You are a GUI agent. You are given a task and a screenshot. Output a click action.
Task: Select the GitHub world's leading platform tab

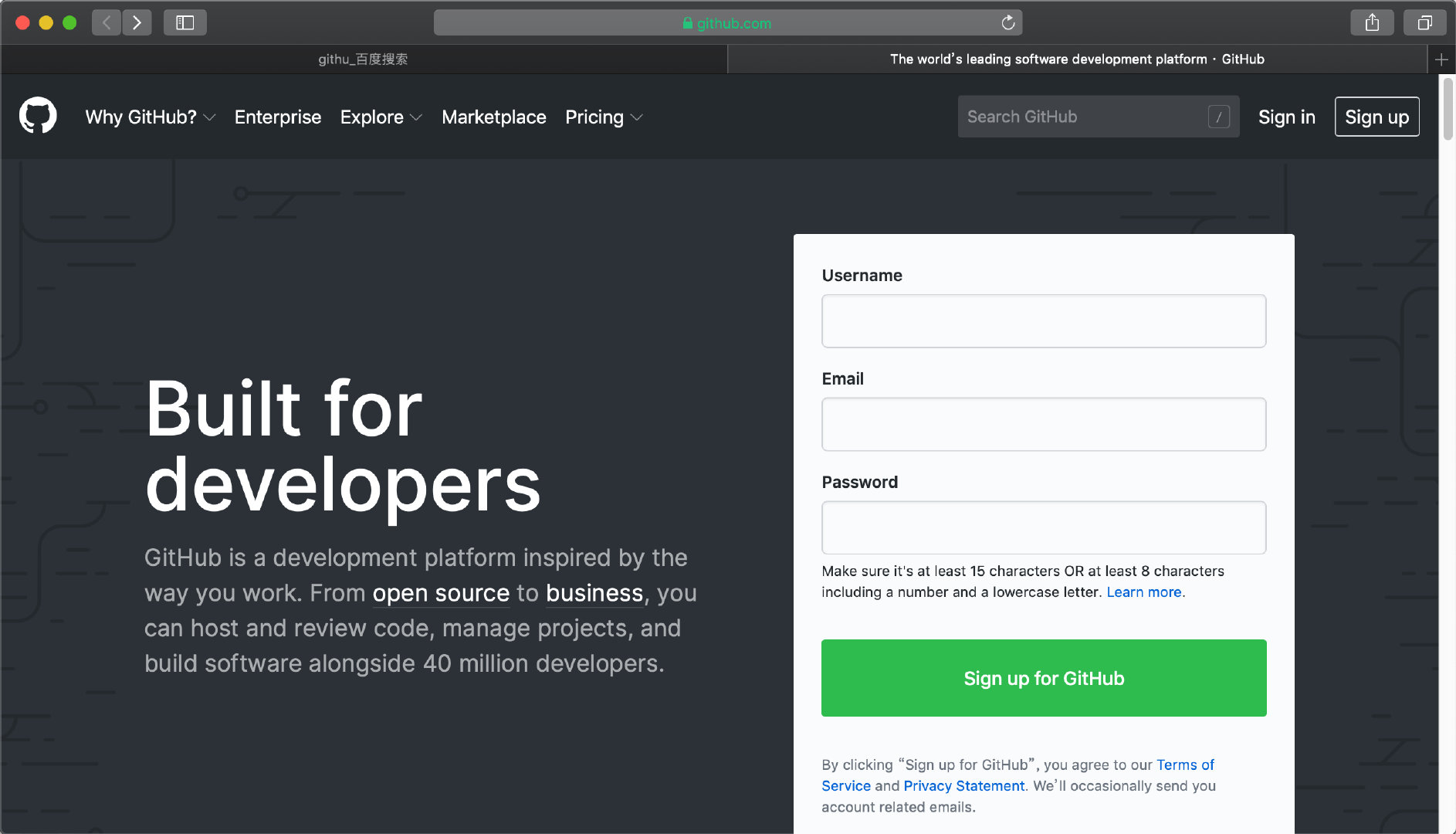[x=1077, y=59]
